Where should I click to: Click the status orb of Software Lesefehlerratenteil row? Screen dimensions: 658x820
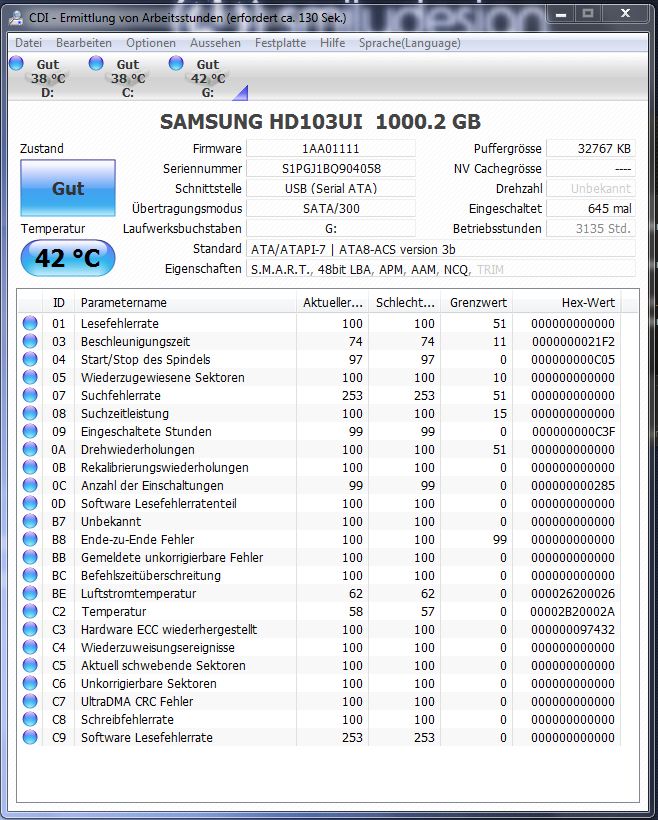click(x=30, y=503)
